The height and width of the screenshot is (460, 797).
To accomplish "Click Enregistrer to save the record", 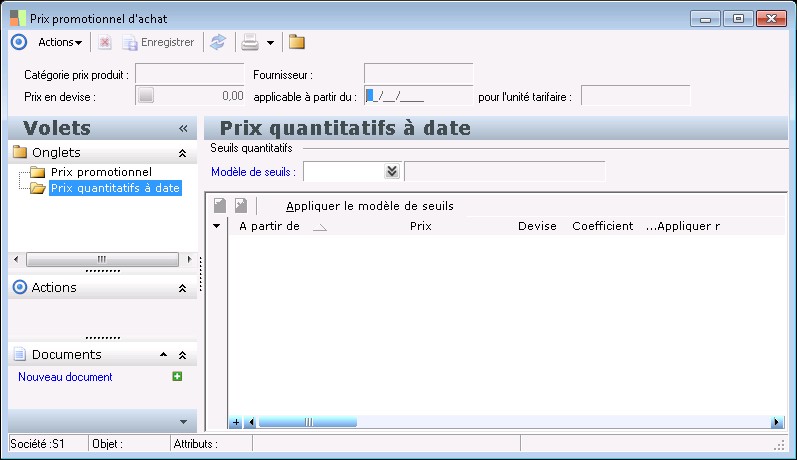I will tap(158, 42).
